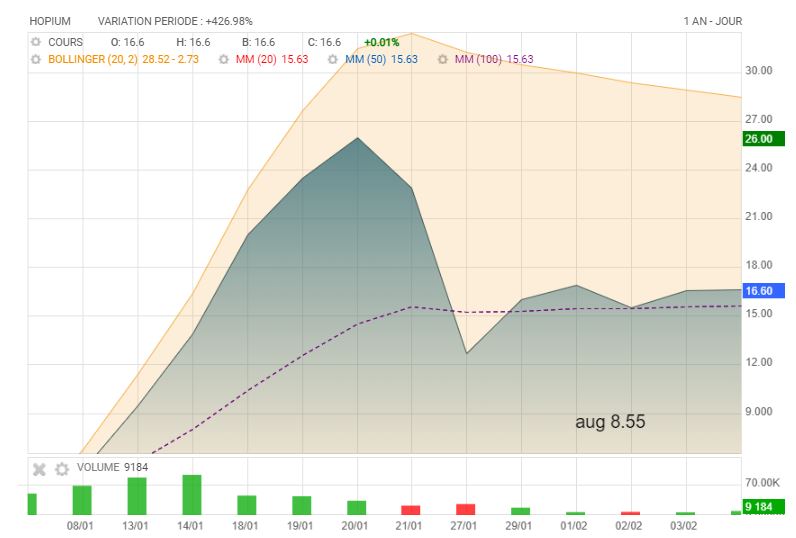Click the 70.00K volume axis label
The width and height of the screenshot is (796, 538).
pyautogui.click(x=762, y=483)
